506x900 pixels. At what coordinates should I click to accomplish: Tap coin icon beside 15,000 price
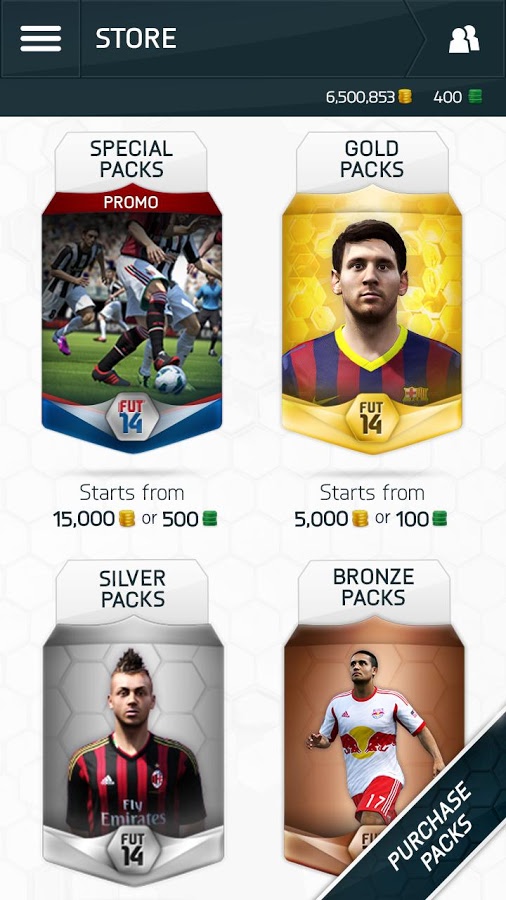127,519
